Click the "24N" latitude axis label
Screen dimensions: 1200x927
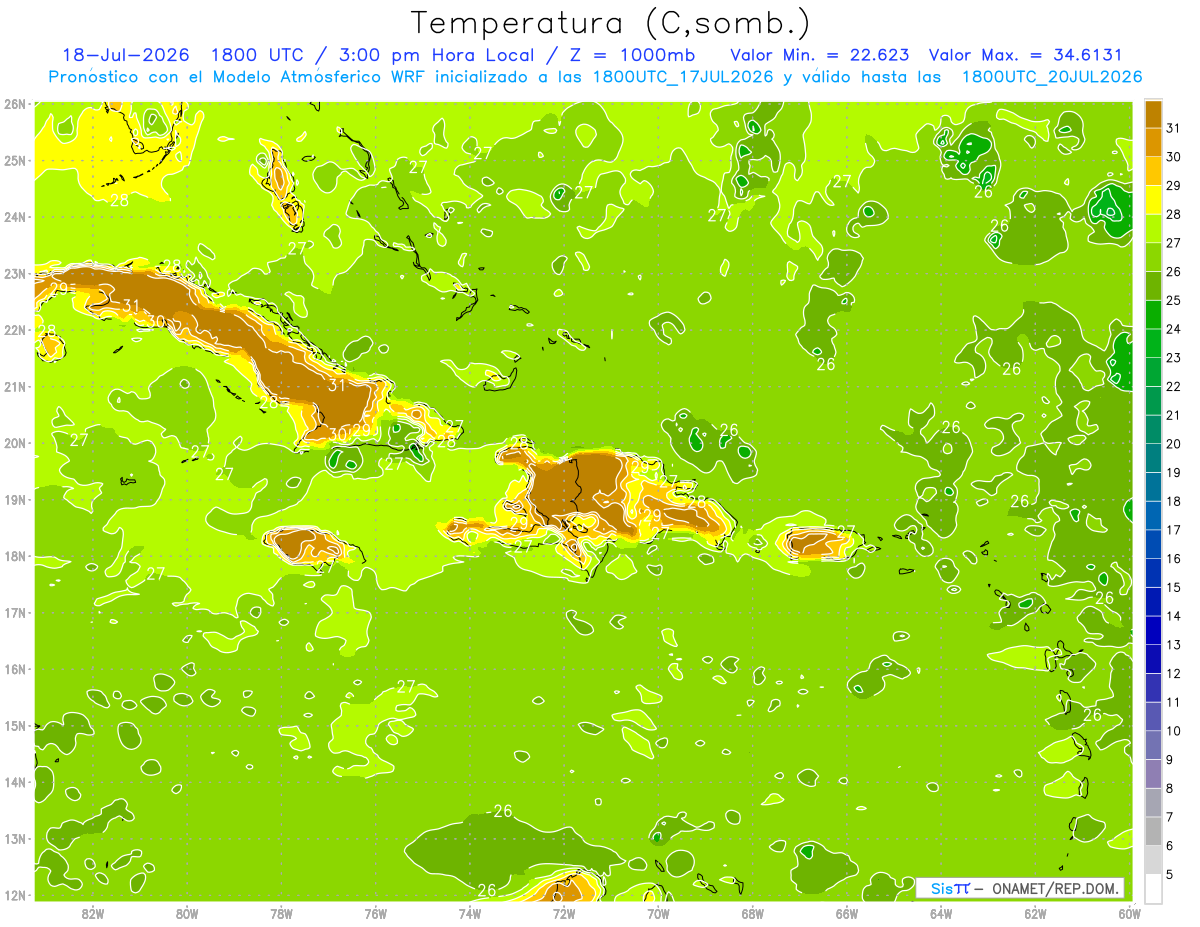coord(14,217)
